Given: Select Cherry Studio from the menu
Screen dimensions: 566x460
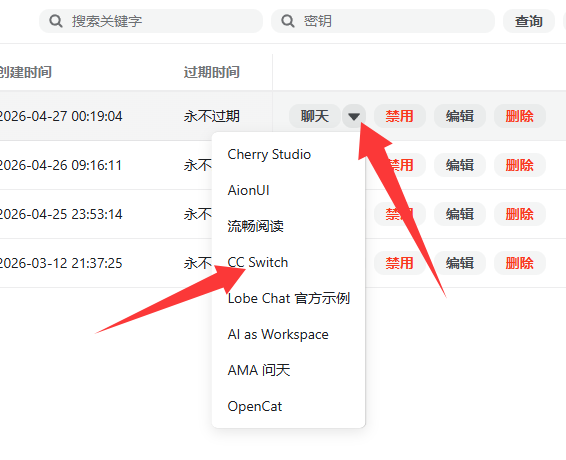Looking at the screenshot, I should pyautogui.click(x=288, y=155).
